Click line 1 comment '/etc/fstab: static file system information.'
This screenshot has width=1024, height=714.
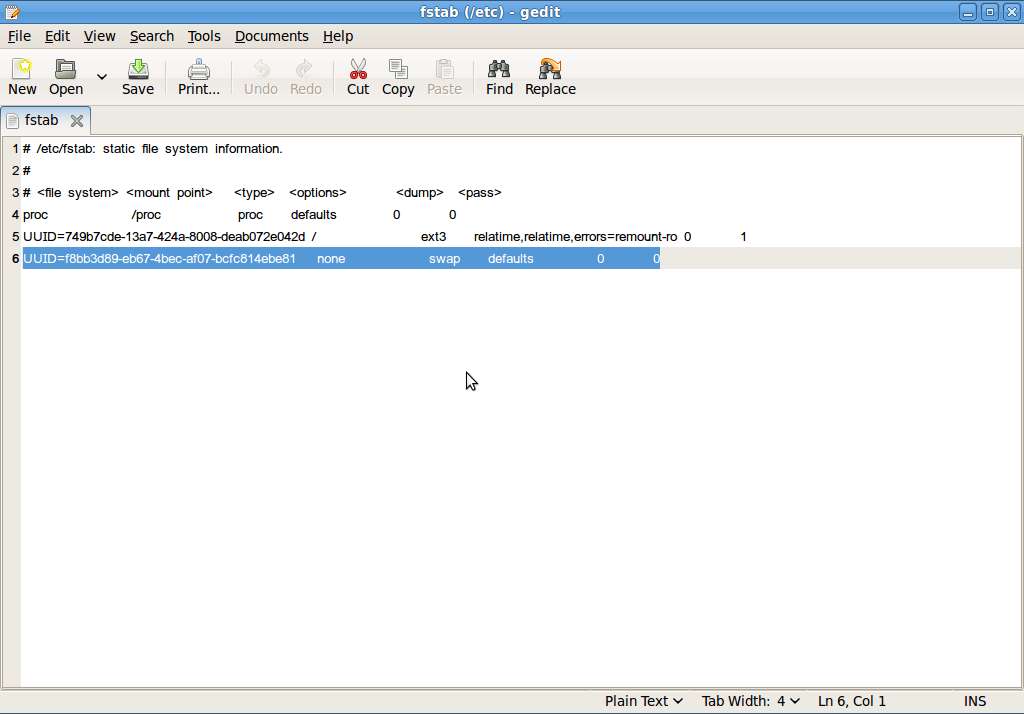pos(159,149)
